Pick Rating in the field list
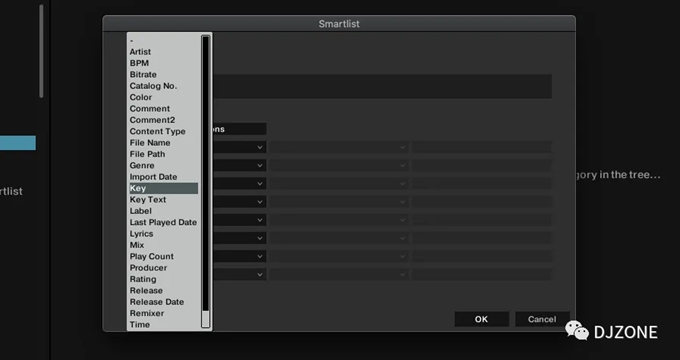Screen dimensions: 680x360 coord(143,279)
